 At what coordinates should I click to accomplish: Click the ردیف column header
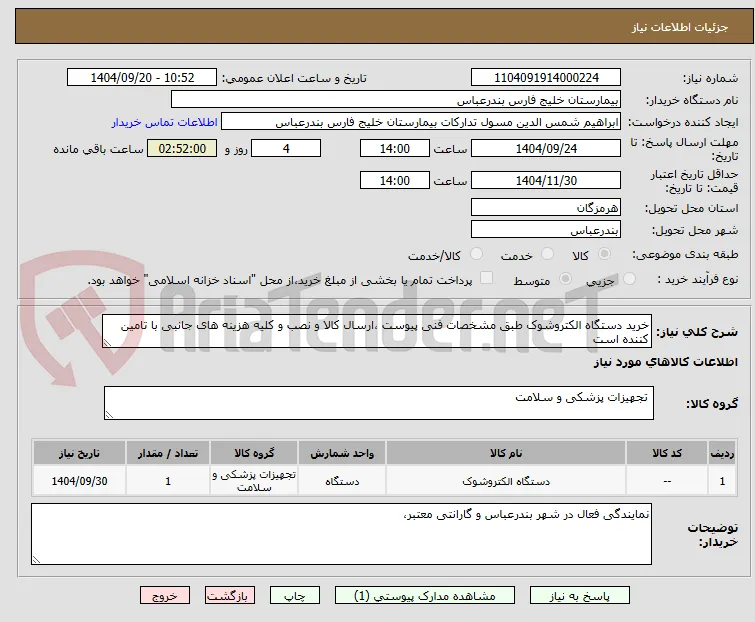(x=722, y=453)
